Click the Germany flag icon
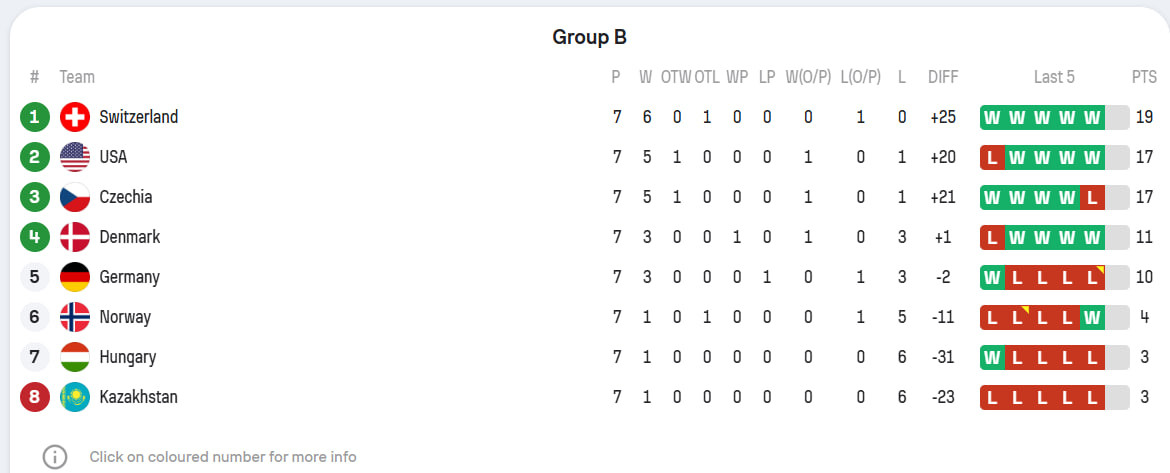Screen dimensions: 1170x473 click(75, 277)
